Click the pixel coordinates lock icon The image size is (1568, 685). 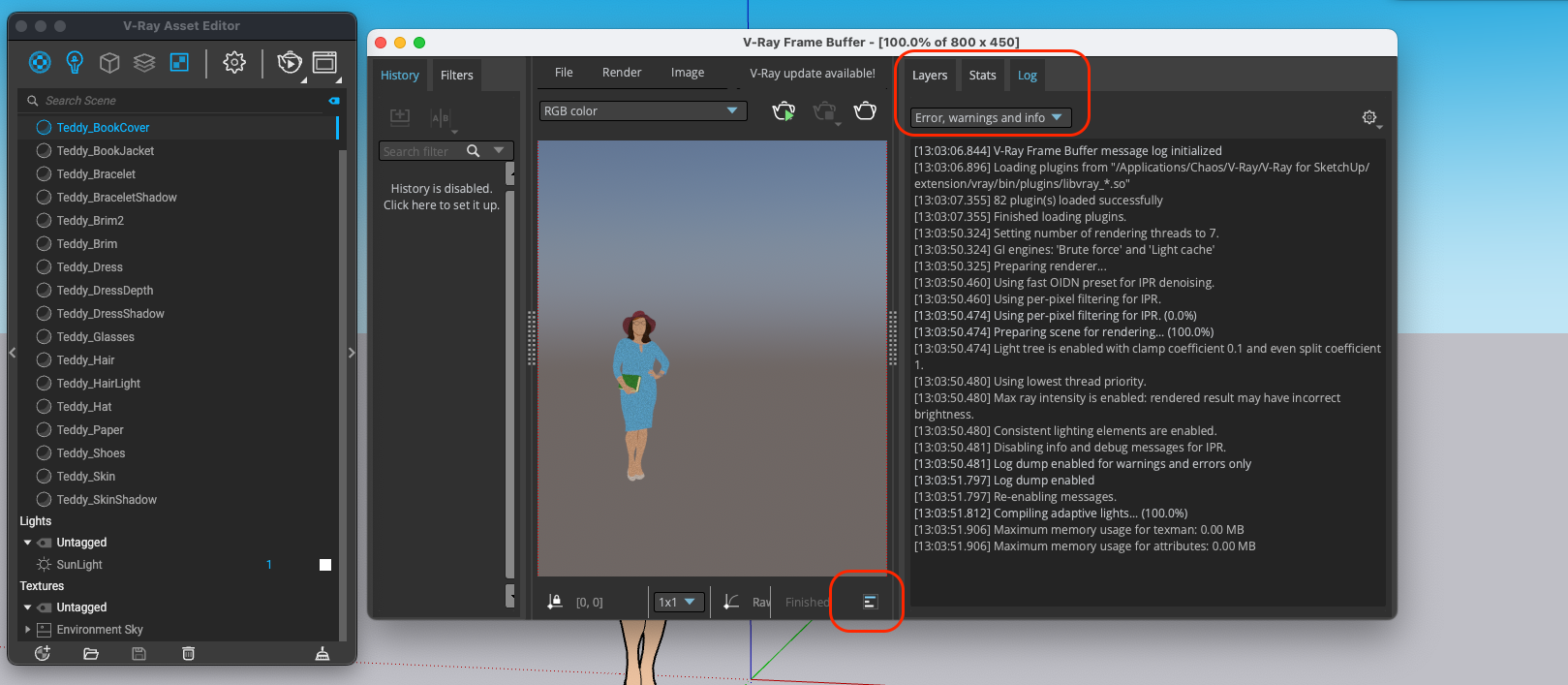(x=555, y=602)
